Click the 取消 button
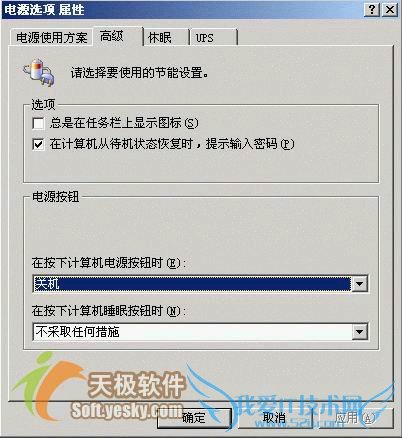 pyautogui.click(x=275, y=418)
